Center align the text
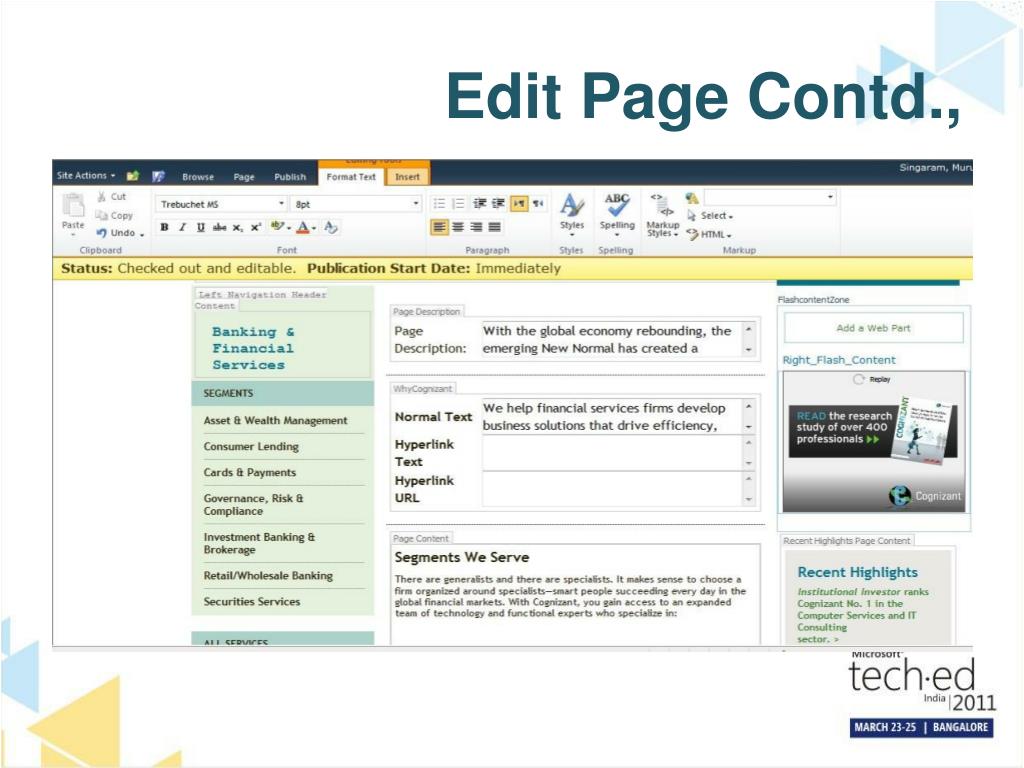The height and width of the screenshot is (768, 1024). [458, 227]
